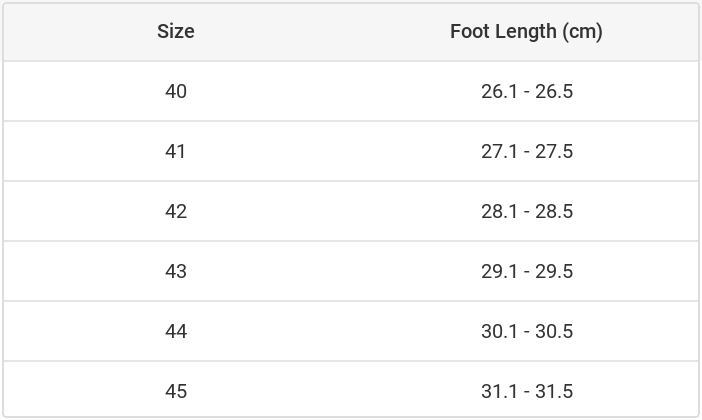Highlight the whole table row for size 45

350,390
